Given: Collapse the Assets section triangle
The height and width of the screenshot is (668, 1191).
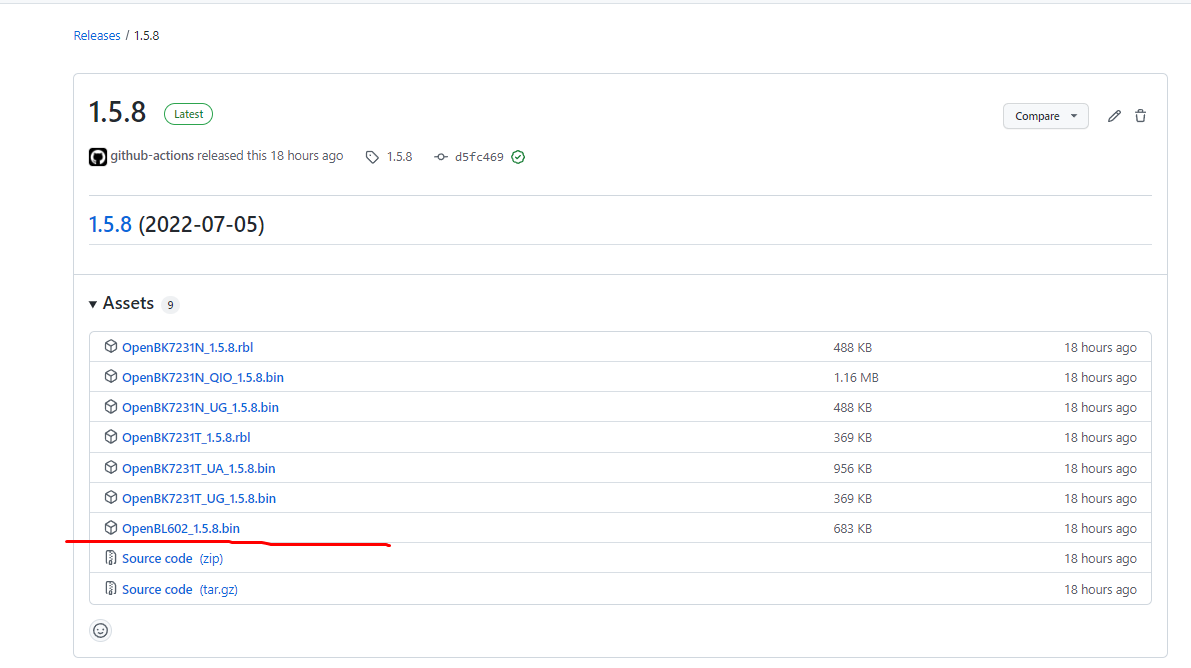Looking at the screenshot, I should click(x=93, y=304).
